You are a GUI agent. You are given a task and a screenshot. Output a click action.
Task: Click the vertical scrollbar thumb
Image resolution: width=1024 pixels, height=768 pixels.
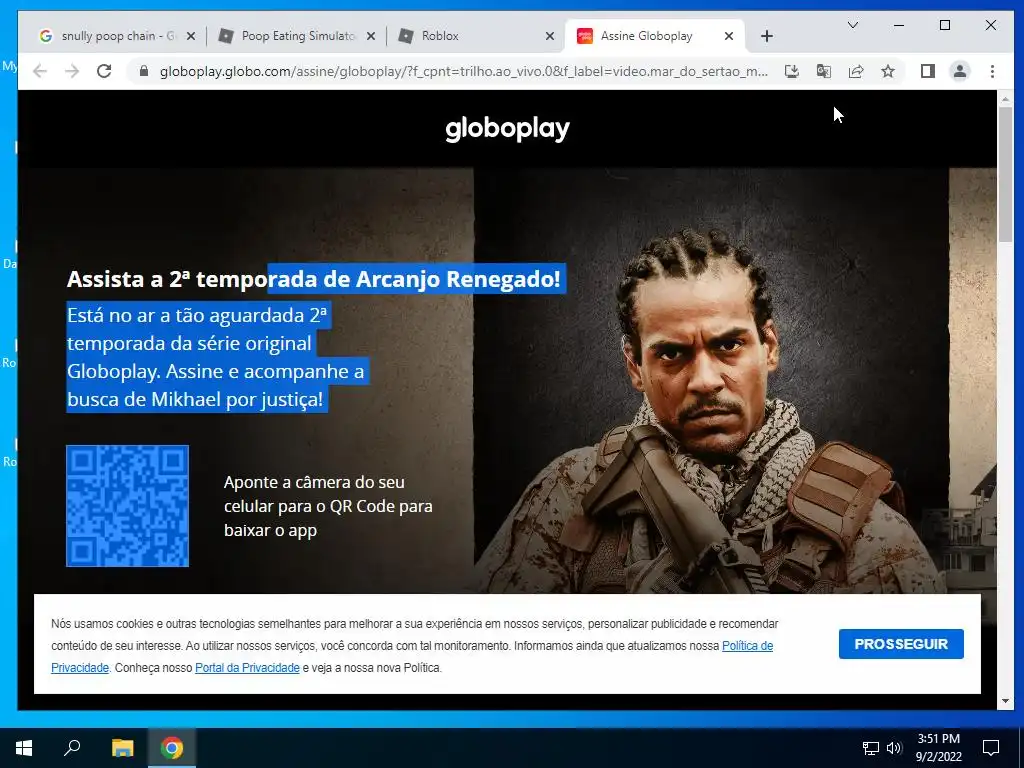coord(1005,175)
